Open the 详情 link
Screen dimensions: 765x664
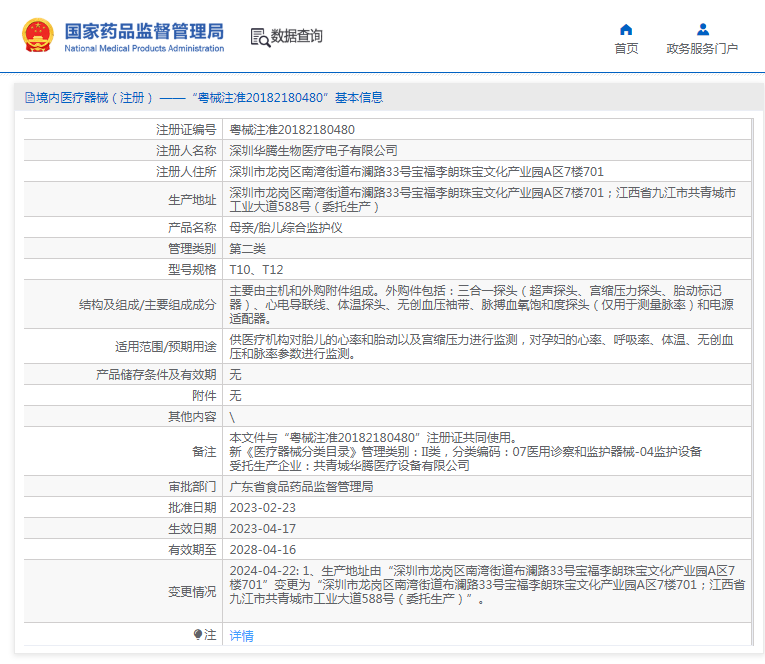242,635
